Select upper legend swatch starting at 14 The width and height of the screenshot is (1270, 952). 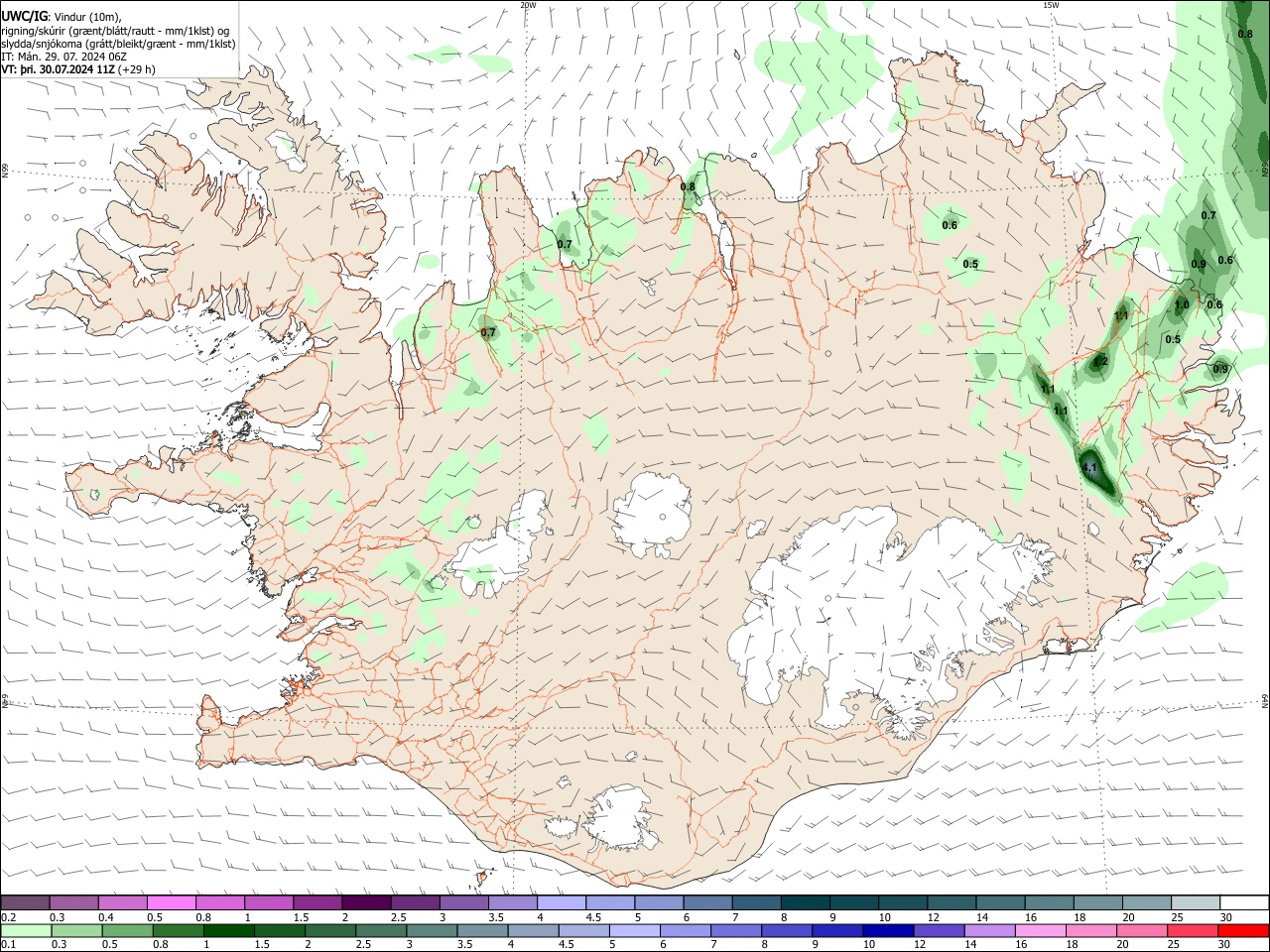point(1000,902)
